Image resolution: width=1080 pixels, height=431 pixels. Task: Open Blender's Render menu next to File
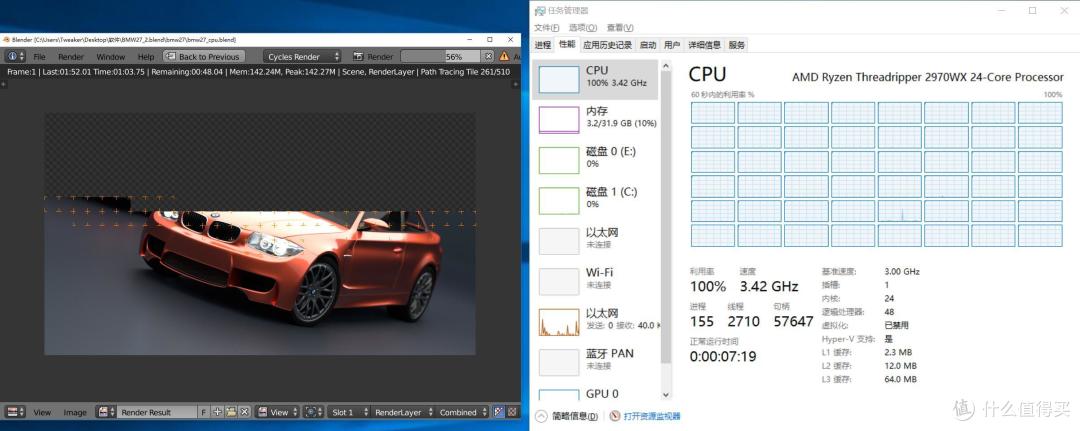click(x=71, y=56)
